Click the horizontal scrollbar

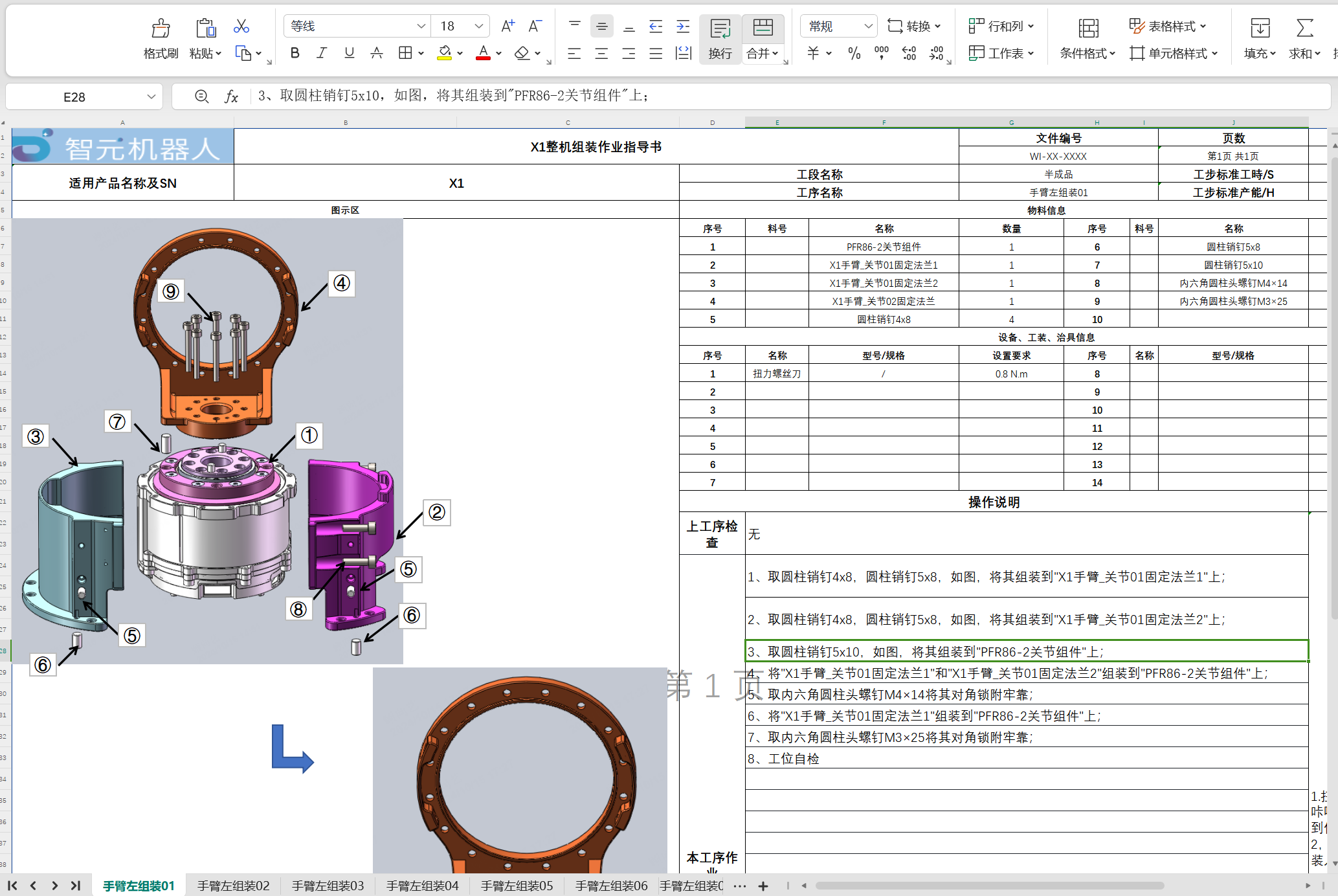(x=989, y=886)
